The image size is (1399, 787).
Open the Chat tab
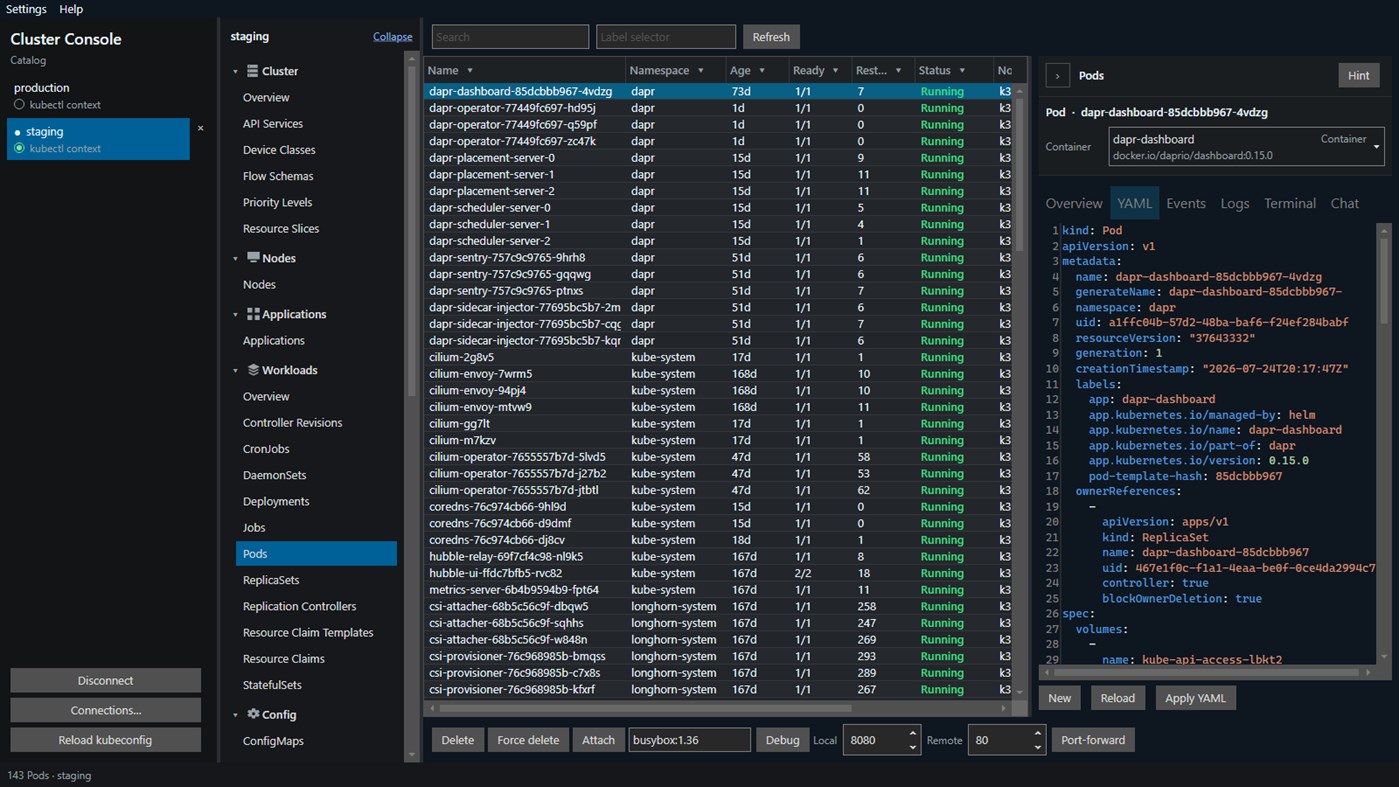[1345, 203]
